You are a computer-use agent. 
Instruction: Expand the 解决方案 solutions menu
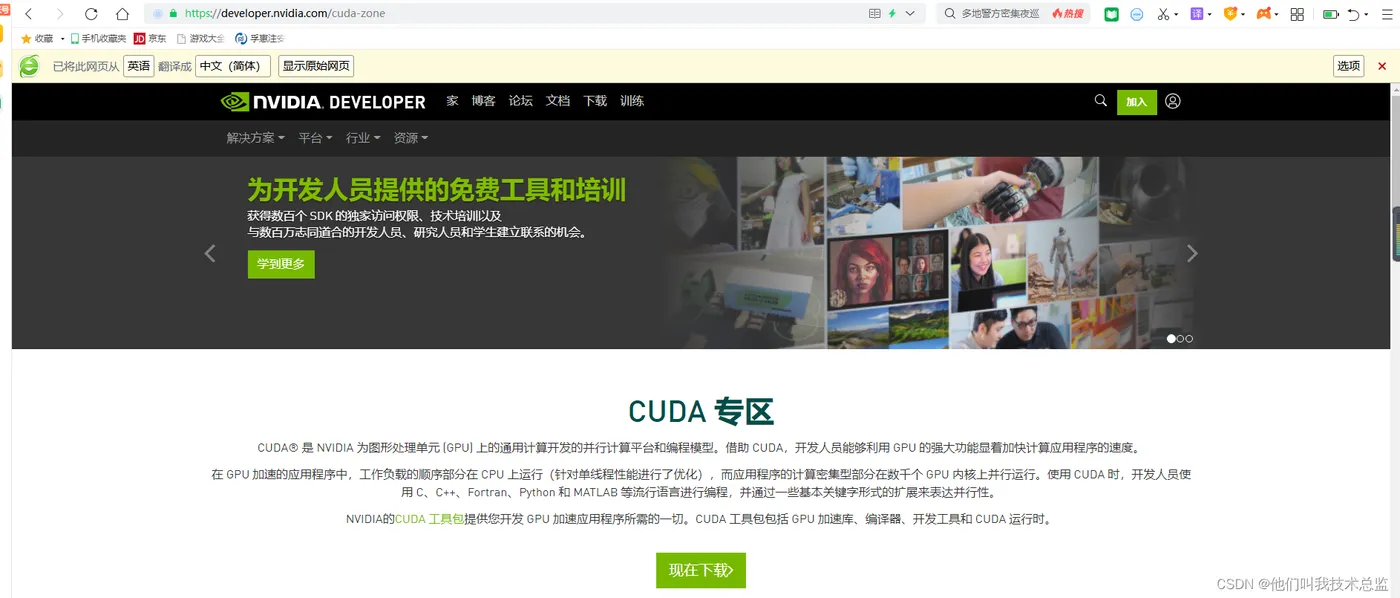coord(255,138)
